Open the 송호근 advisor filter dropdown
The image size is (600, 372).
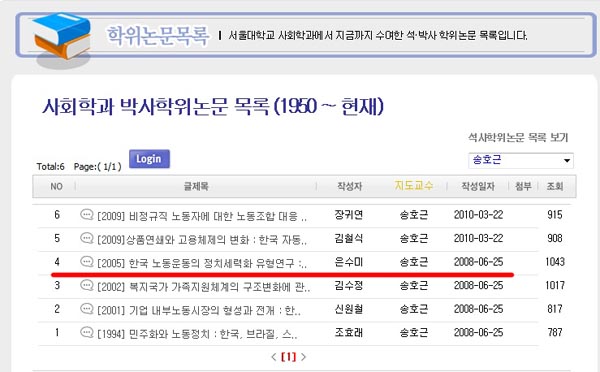point(521,160)
